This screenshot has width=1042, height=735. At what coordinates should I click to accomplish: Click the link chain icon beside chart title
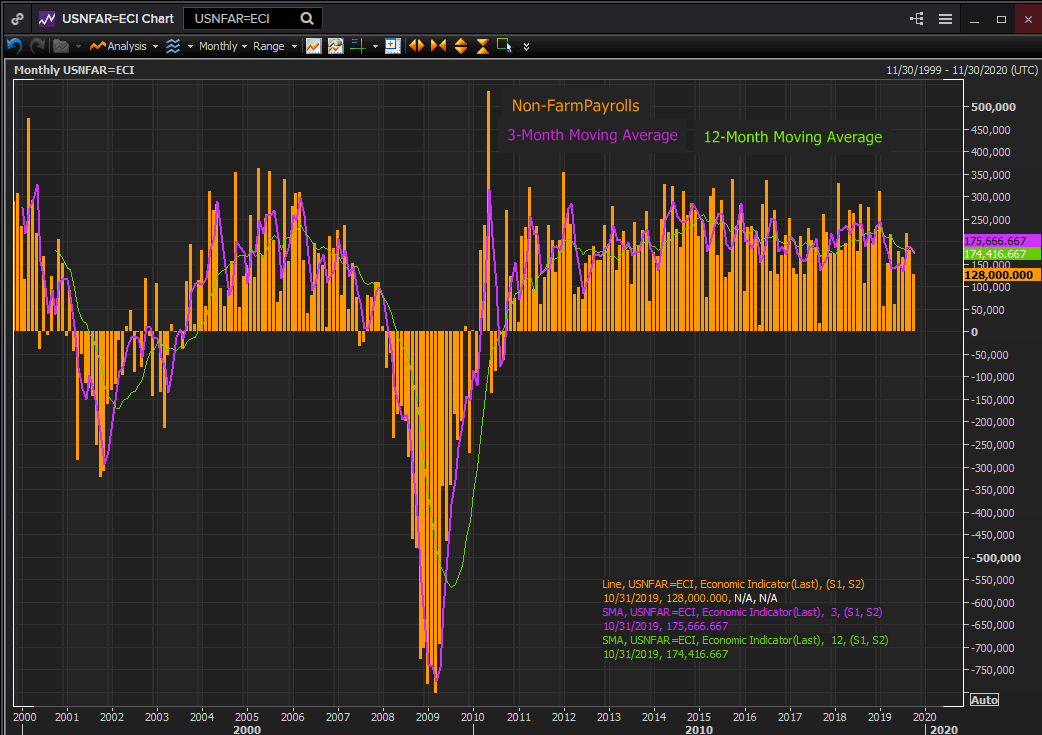pyautogui.click(x=17, y=18)
